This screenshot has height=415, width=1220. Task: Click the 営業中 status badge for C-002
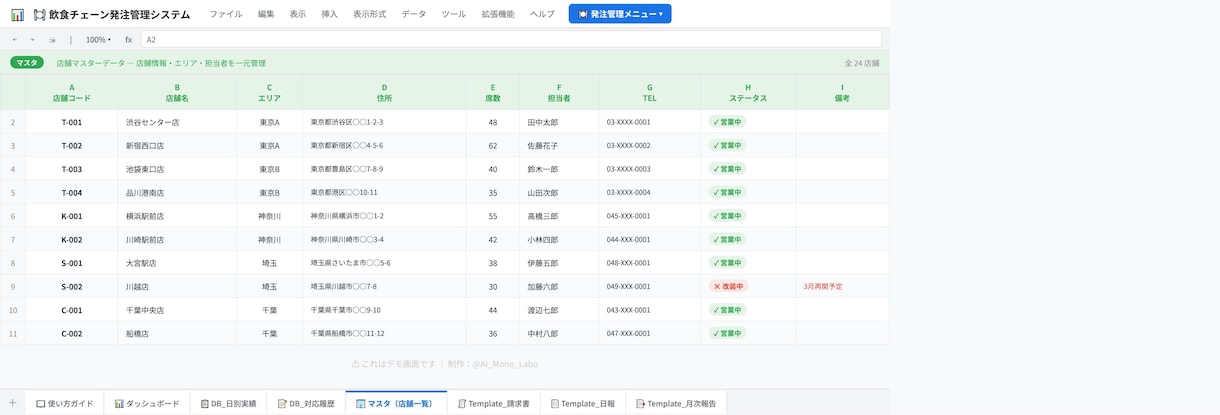727,333
